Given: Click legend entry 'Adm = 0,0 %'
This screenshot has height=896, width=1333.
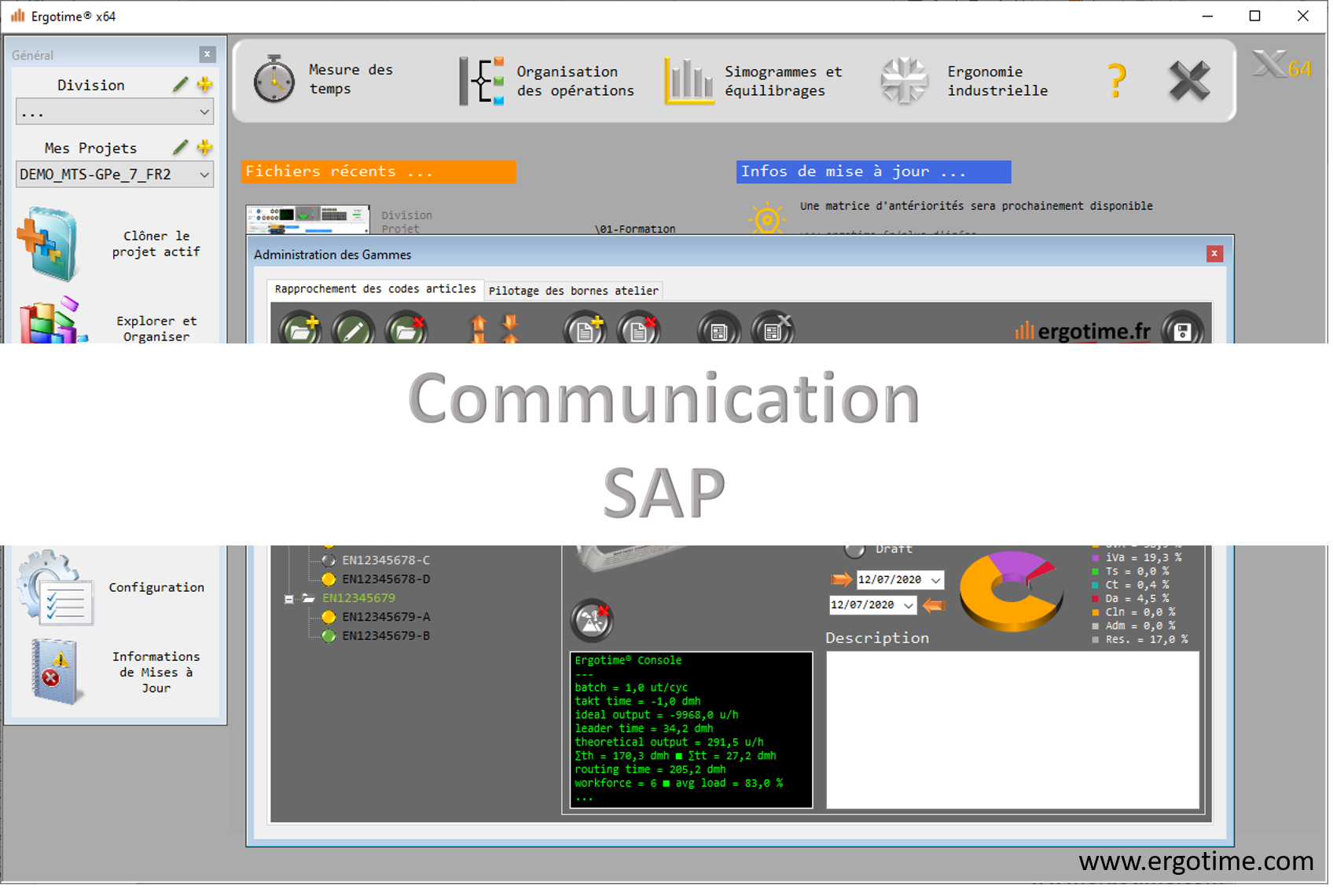Looking at the screenshot, I should (x=1140, y=626).
